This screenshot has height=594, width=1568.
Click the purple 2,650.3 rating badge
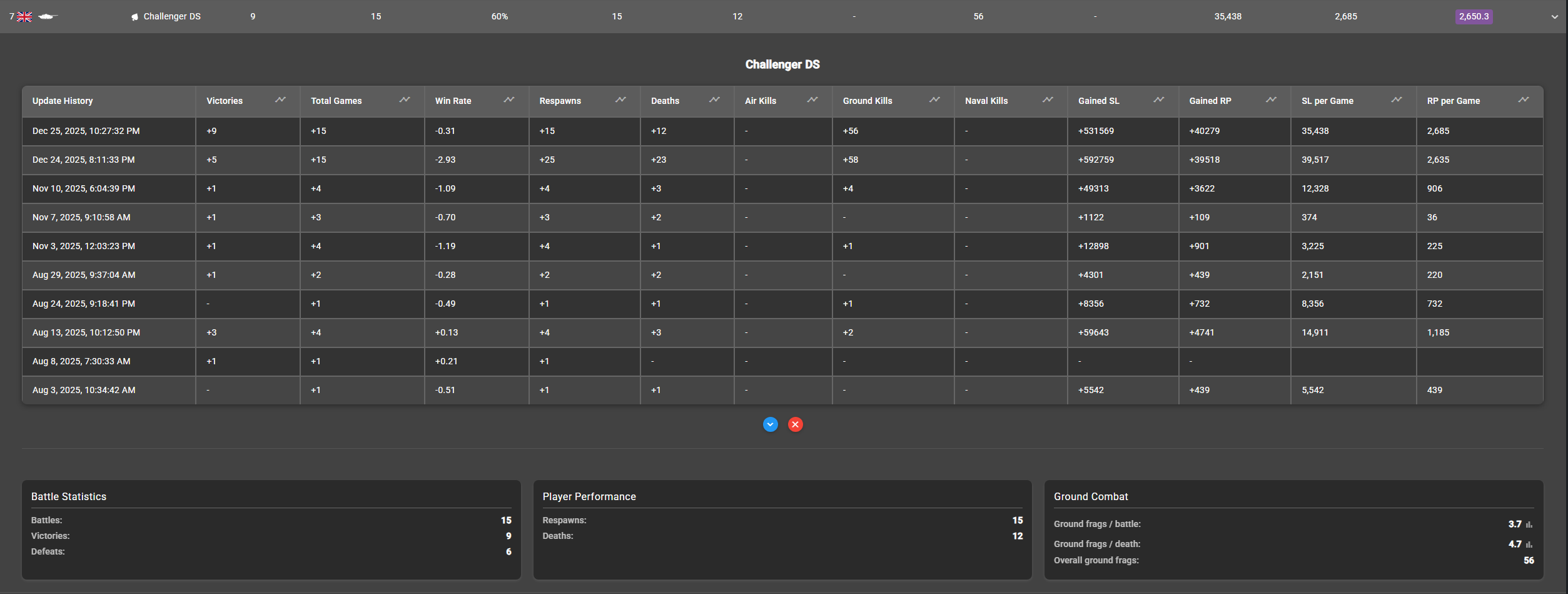pos(1474,16)
